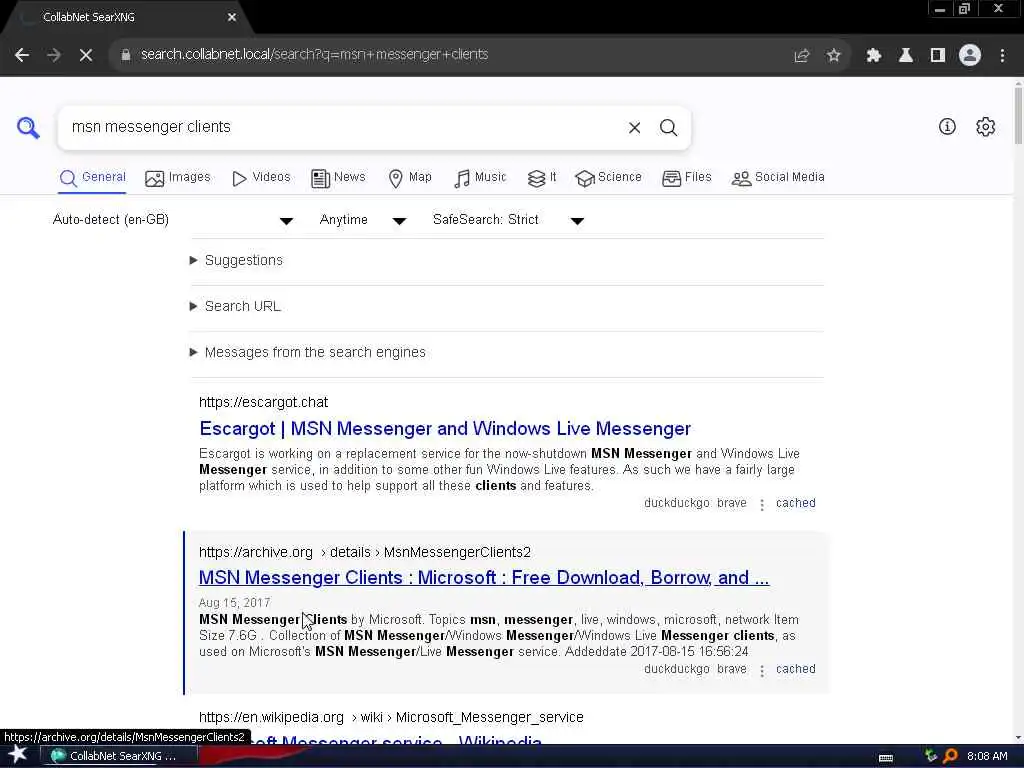The width and height of the screenshot is (1024, 768).
Task: Open preferences gear icon
Action: pos(985,127)
